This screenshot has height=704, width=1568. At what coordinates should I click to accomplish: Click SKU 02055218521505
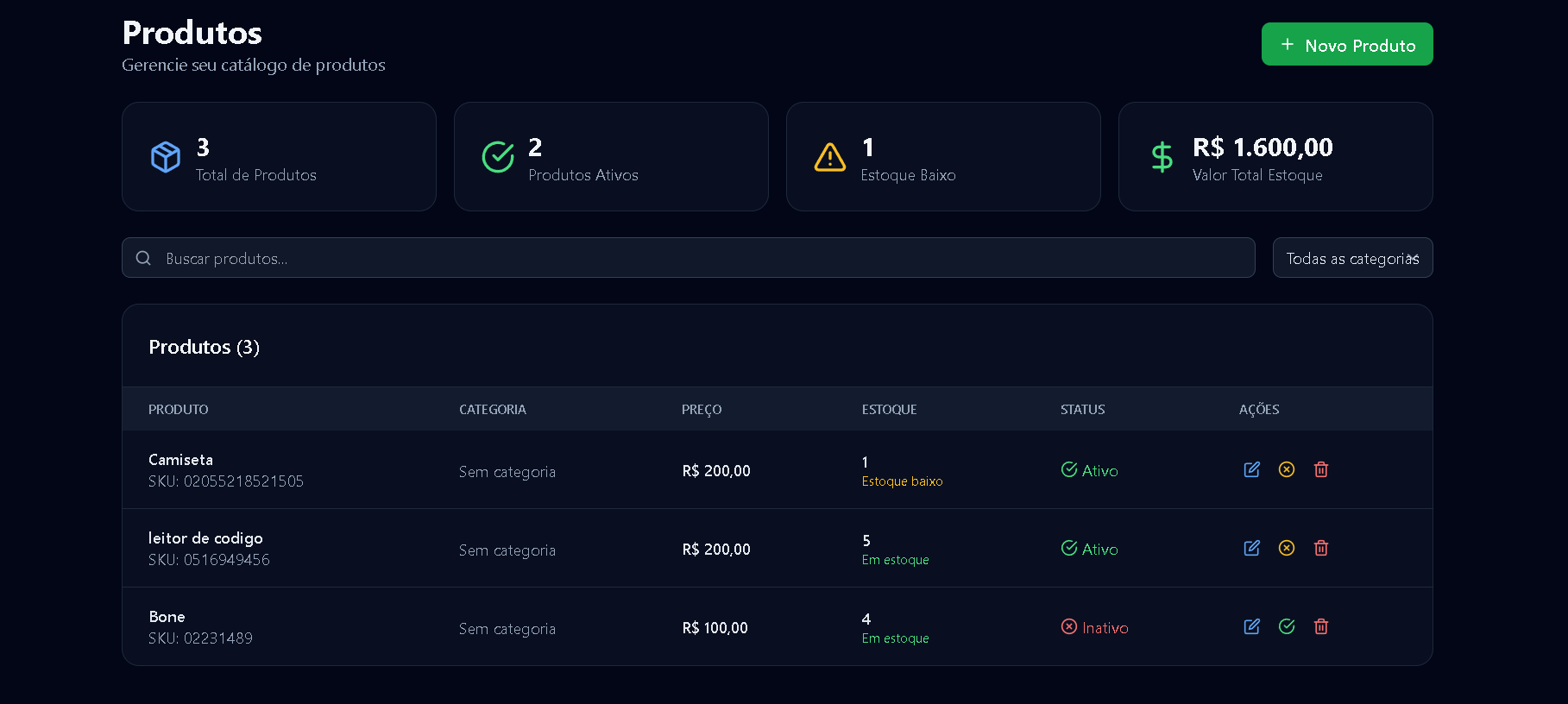(226, 481)
